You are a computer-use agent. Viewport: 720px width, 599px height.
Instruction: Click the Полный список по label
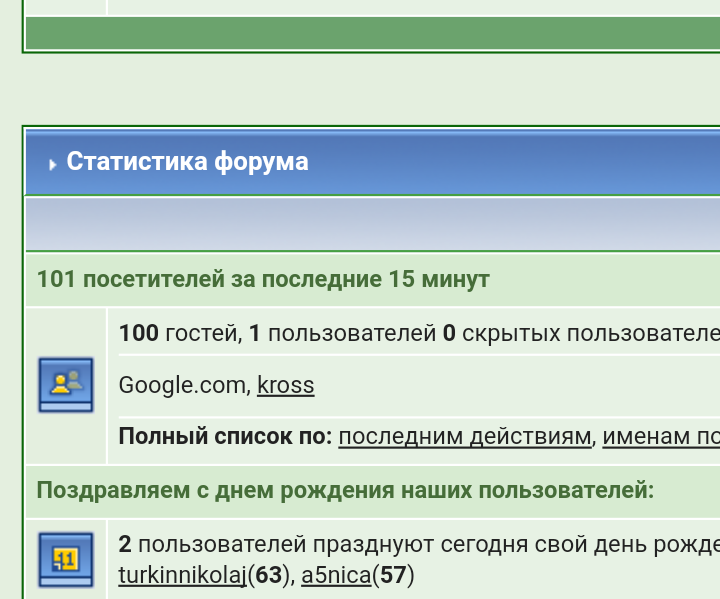pos(225,437)
